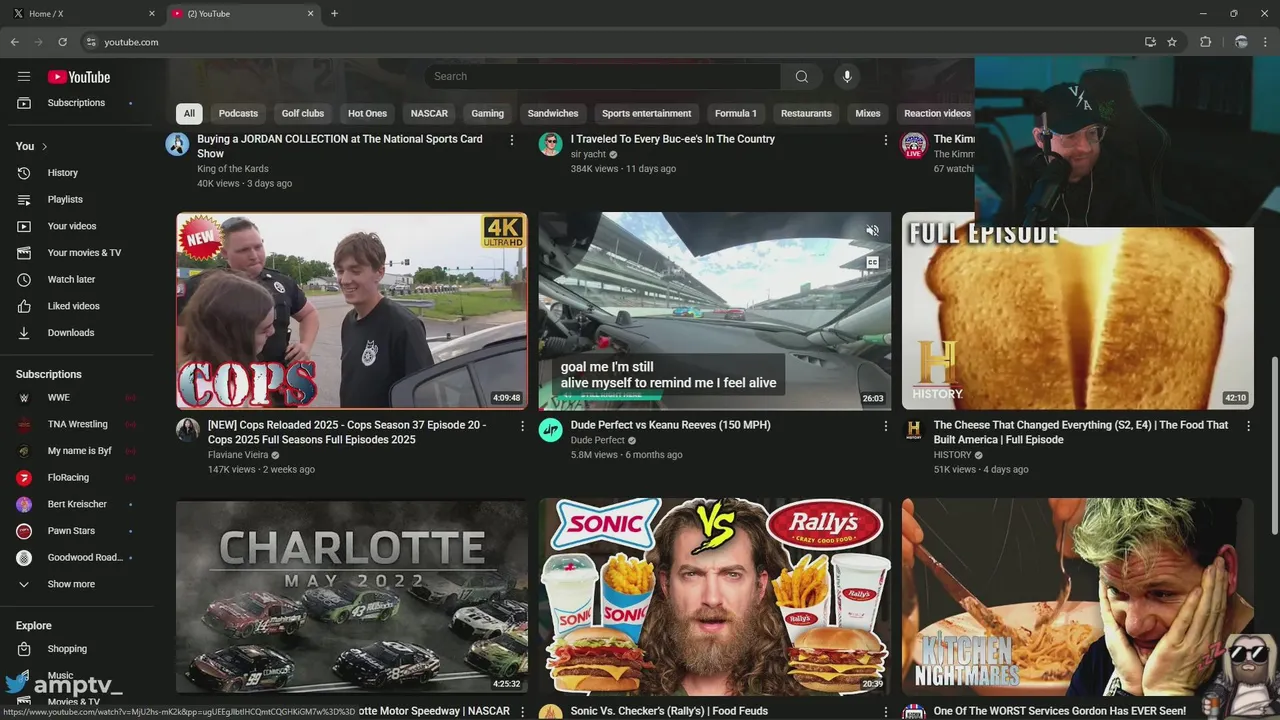Play the Charlotte May 2022 thumbnail
The height and width of the screenshot is (720, 1280).
[x=352, y=596]
